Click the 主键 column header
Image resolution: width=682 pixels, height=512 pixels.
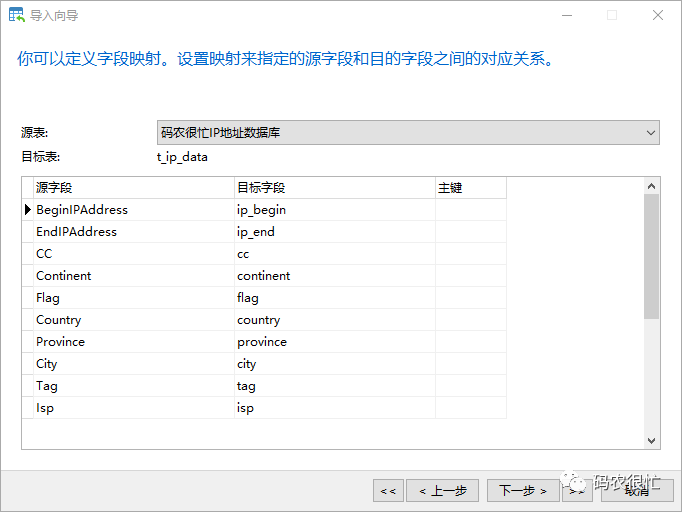(471, 188)
